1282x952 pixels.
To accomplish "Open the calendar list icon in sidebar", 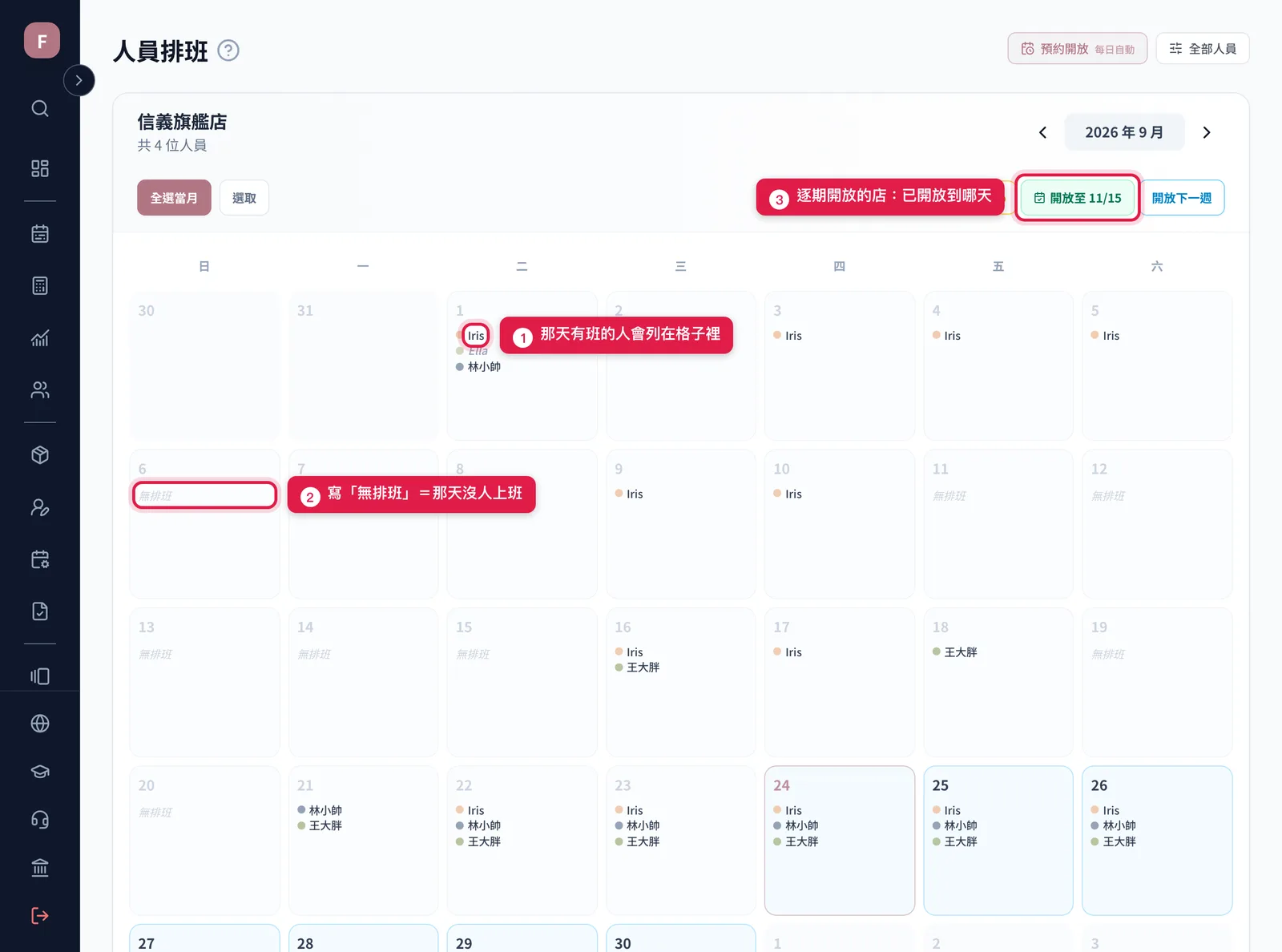I will coord(40,234).
